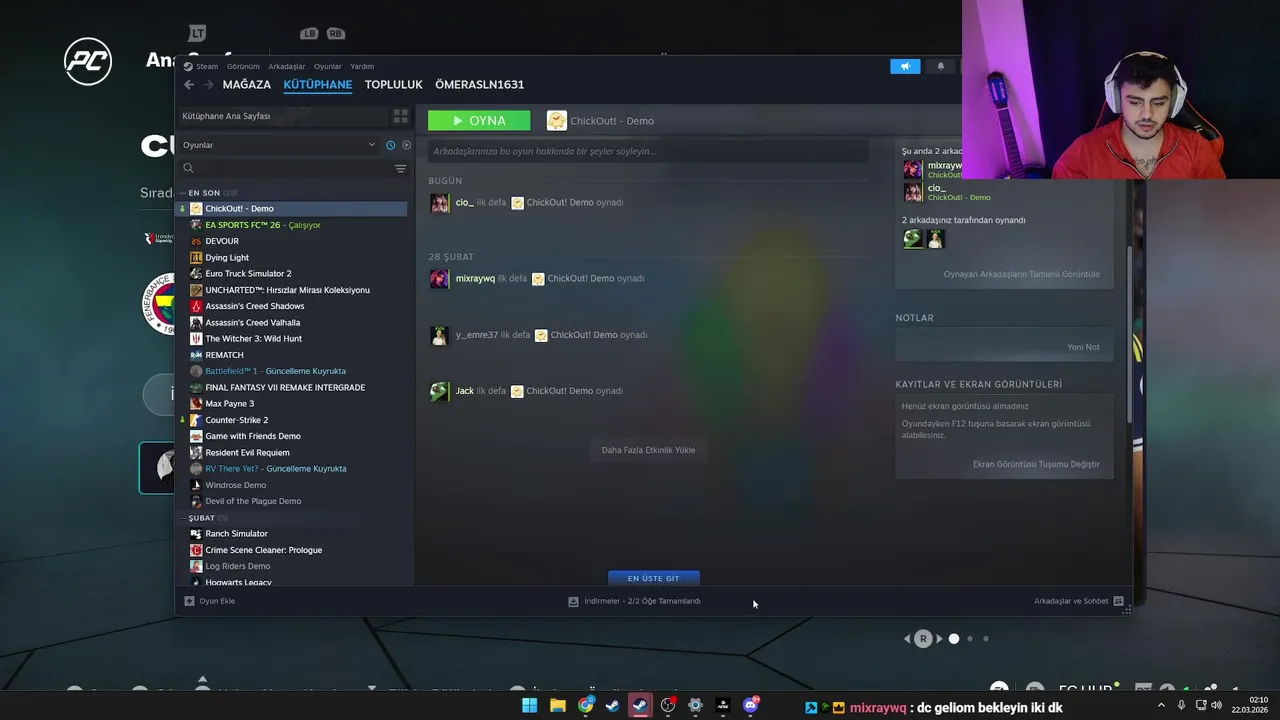The height and width of the screenshot is (720, 1280).
Task: Open the Oyunlar menu in menu bar
Action: click(x=328, y=67)
